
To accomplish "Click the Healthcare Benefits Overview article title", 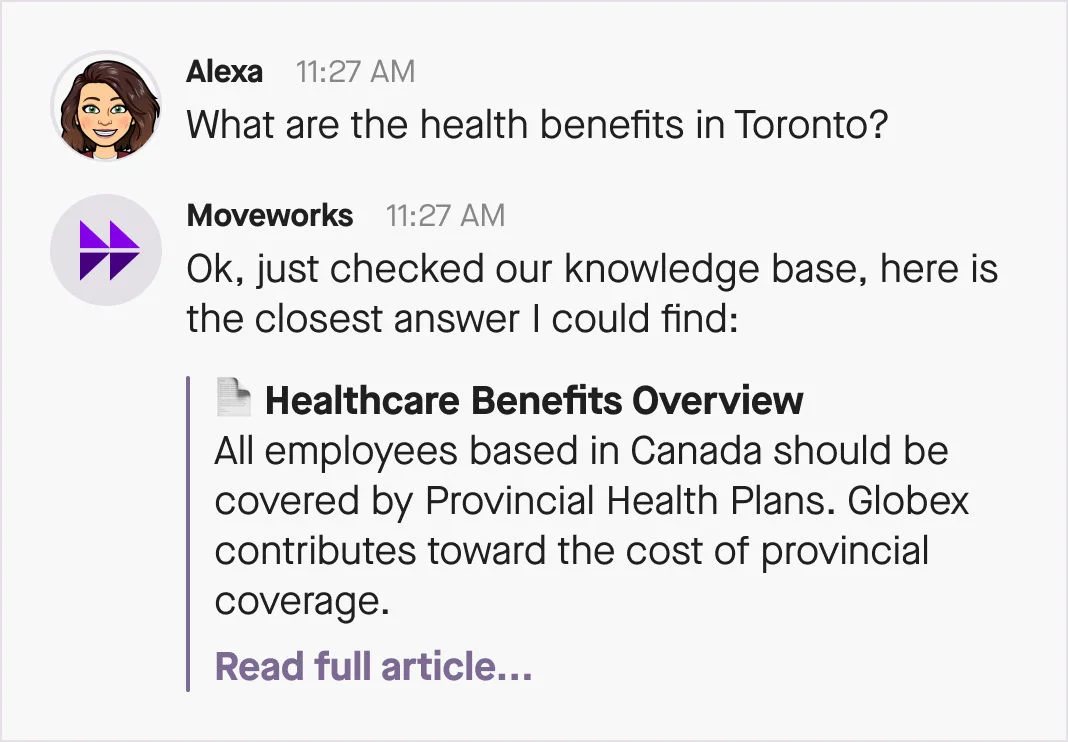I will point(532,400).
